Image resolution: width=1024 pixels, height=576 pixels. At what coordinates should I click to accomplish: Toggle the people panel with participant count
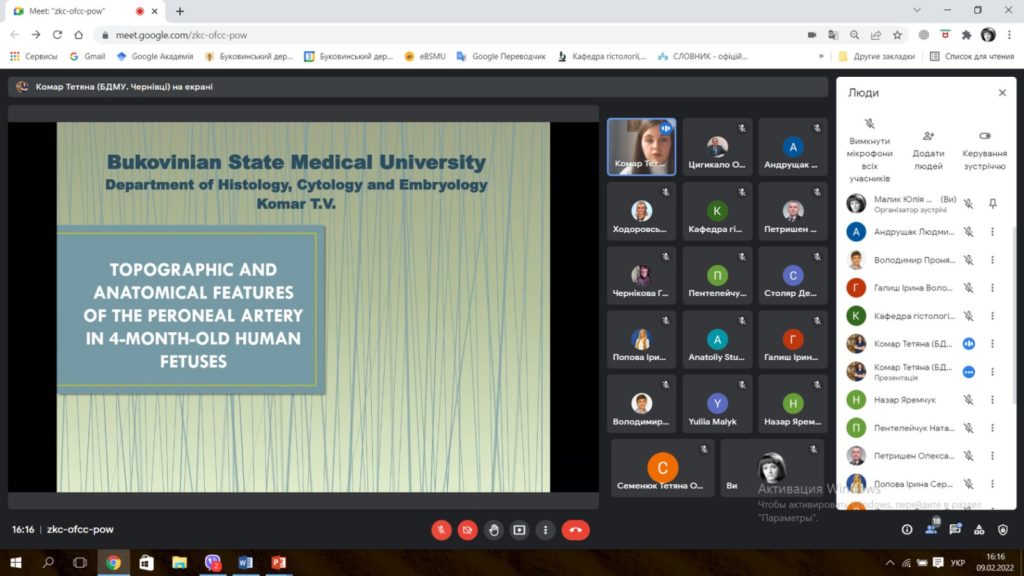coord(931,530)
